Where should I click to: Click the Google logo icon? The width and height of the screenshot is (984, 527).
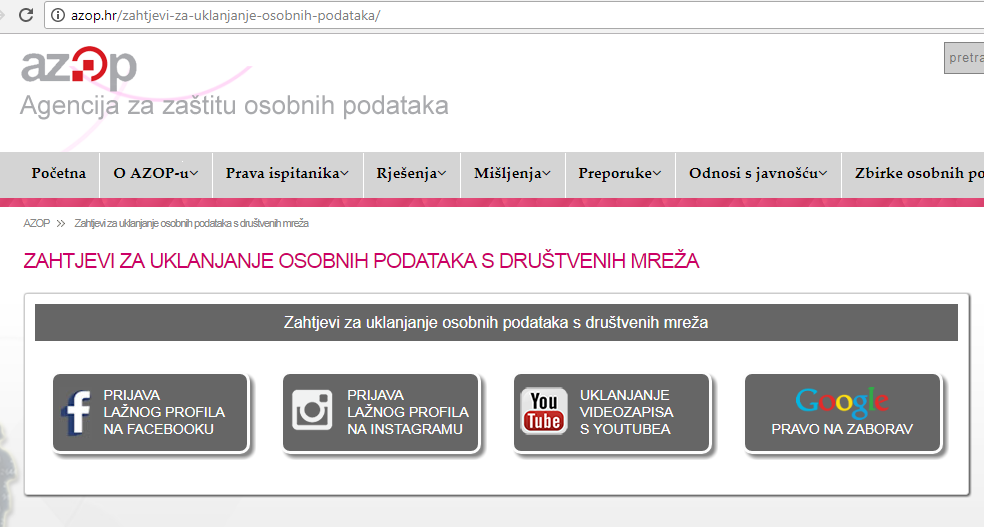tap(842, 402)
